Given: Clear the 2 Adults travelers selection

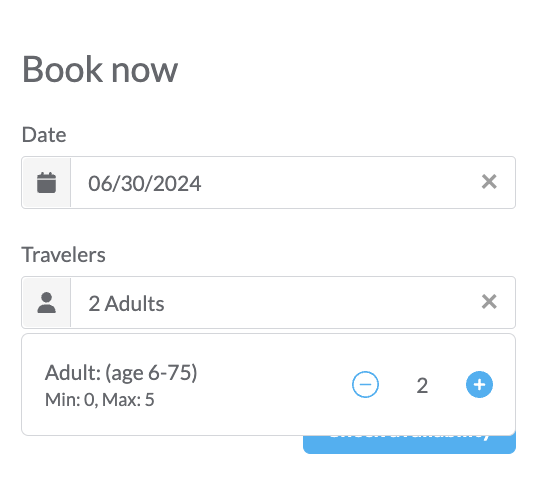Looking at the screenshot, I should point(489,302).
